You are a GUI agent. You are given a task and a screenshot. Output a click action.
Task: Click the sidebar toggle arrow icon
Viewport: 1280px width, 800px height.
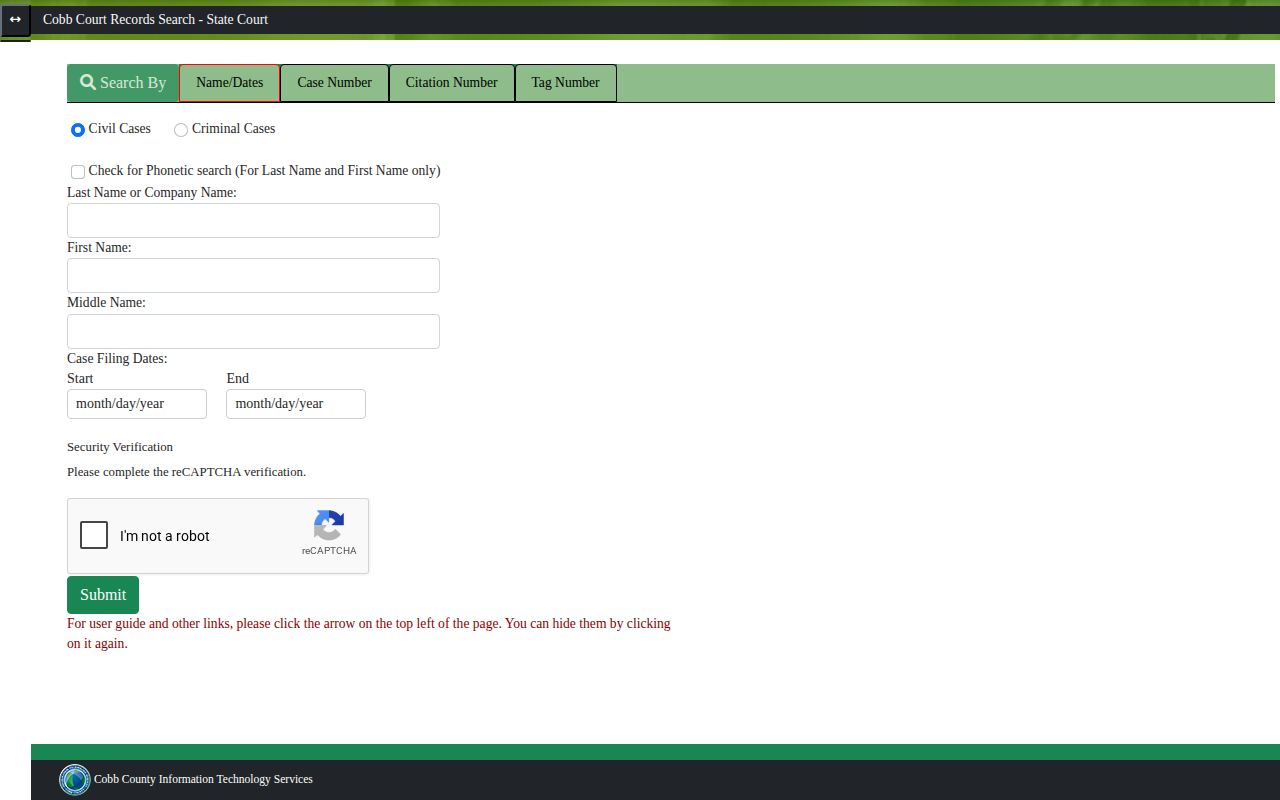click(x=15, y=20)
